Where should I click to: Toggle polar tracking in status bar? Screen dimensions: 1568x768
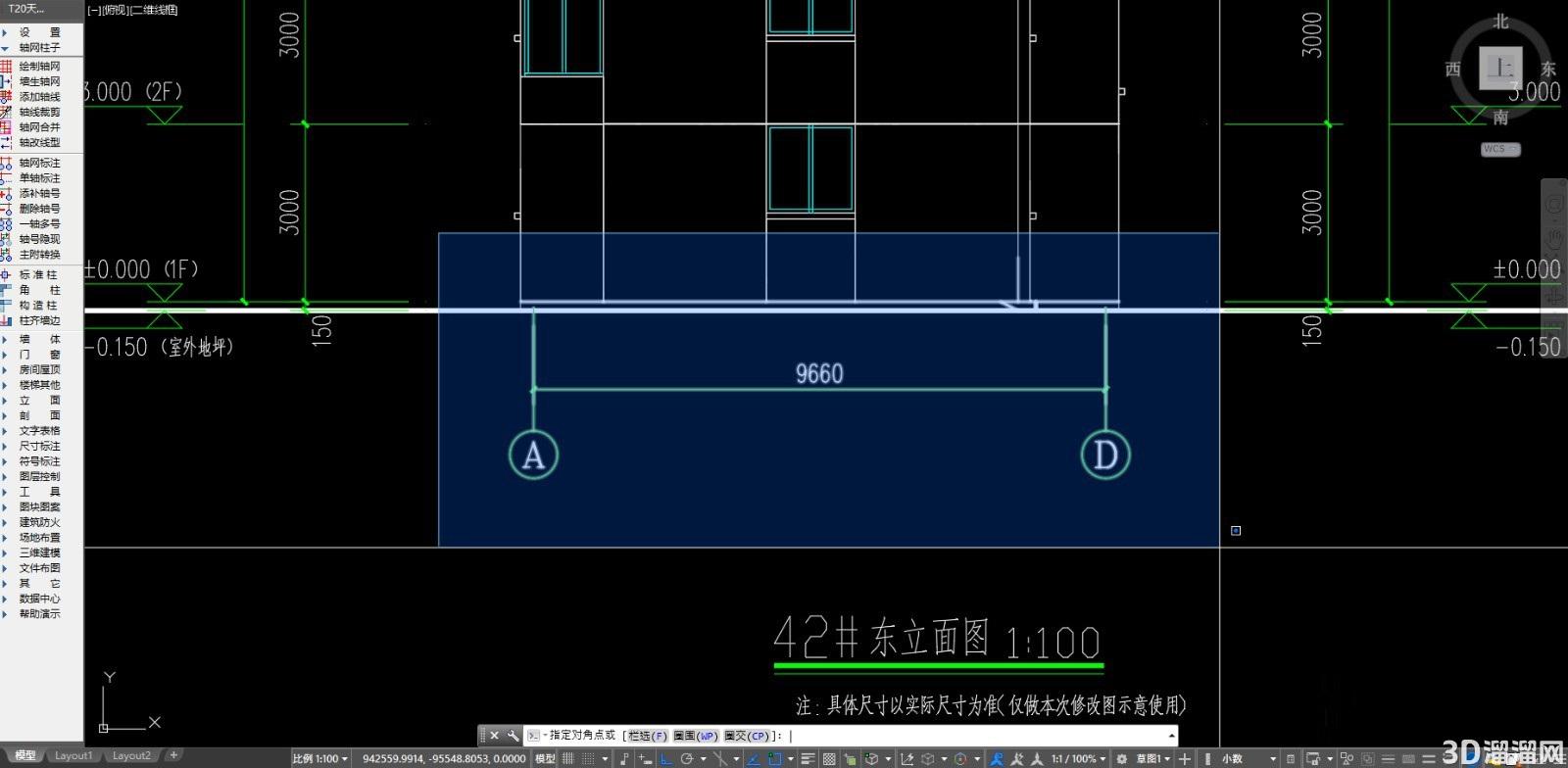(x=687, y=758)
